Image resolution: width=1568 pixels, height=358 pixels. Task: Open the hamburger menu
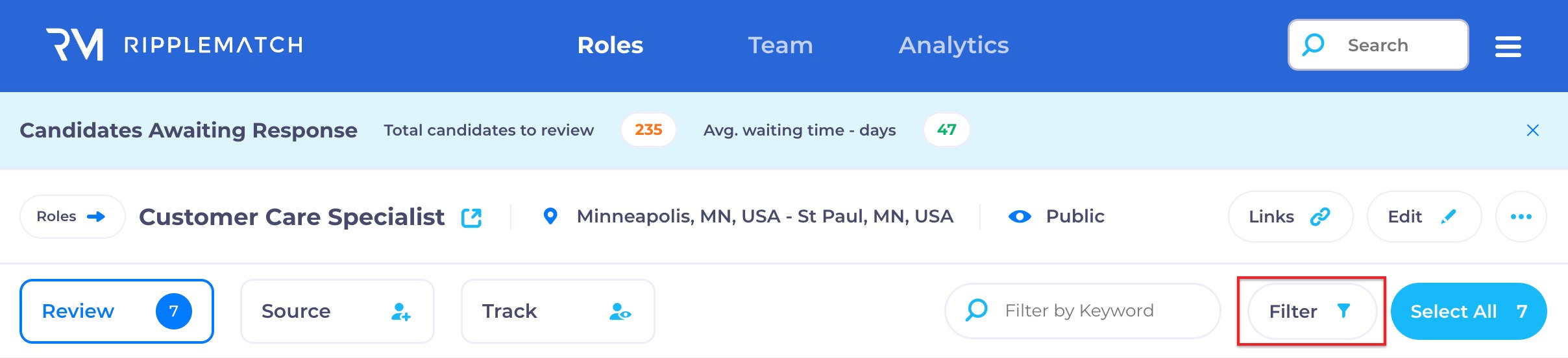tap(1508, 46)
